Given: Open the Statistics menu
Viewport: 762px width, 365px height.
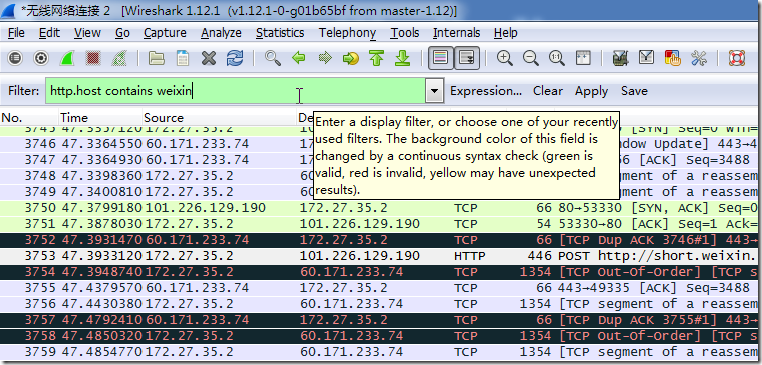Looking at the screenshot, I should pyautogui.click(x=280, y=33).
